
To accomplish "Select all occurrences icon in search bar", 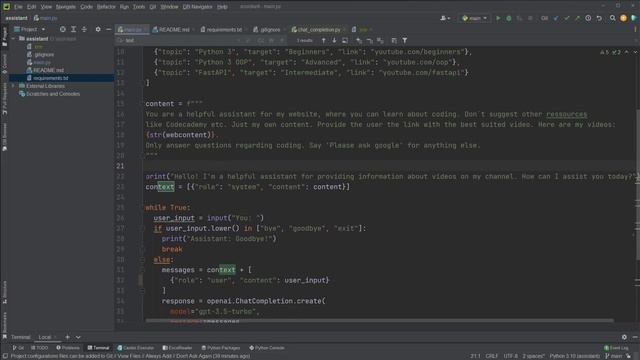I will pos(380,40).
